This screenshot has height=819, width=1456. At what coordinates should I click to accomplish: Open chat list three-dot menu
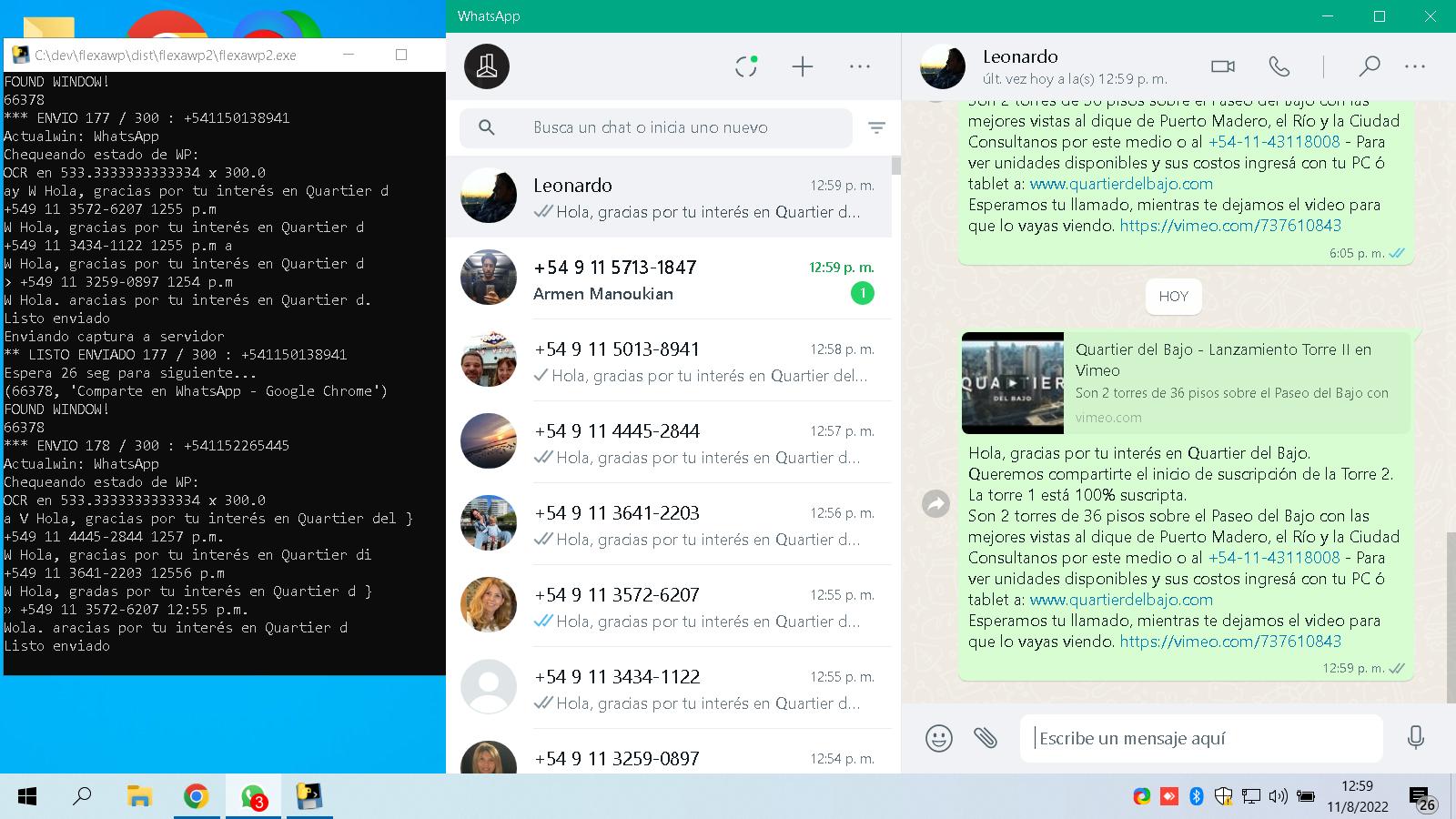pos(860,66)
